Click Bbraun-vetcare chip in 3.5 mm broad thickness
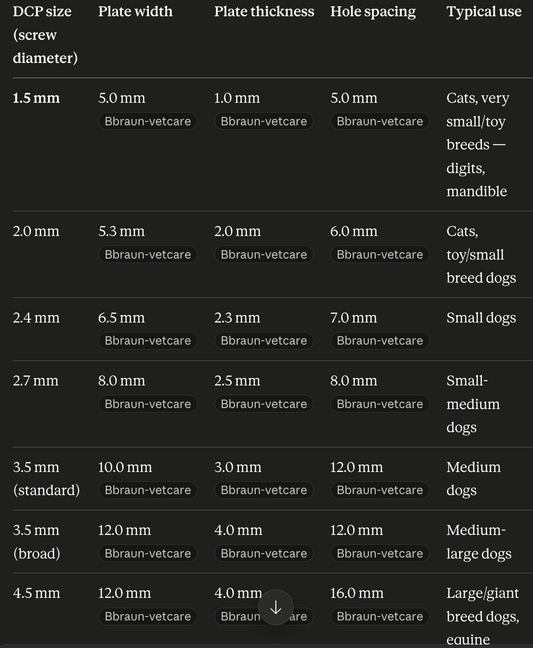 [x=264, y=553]
